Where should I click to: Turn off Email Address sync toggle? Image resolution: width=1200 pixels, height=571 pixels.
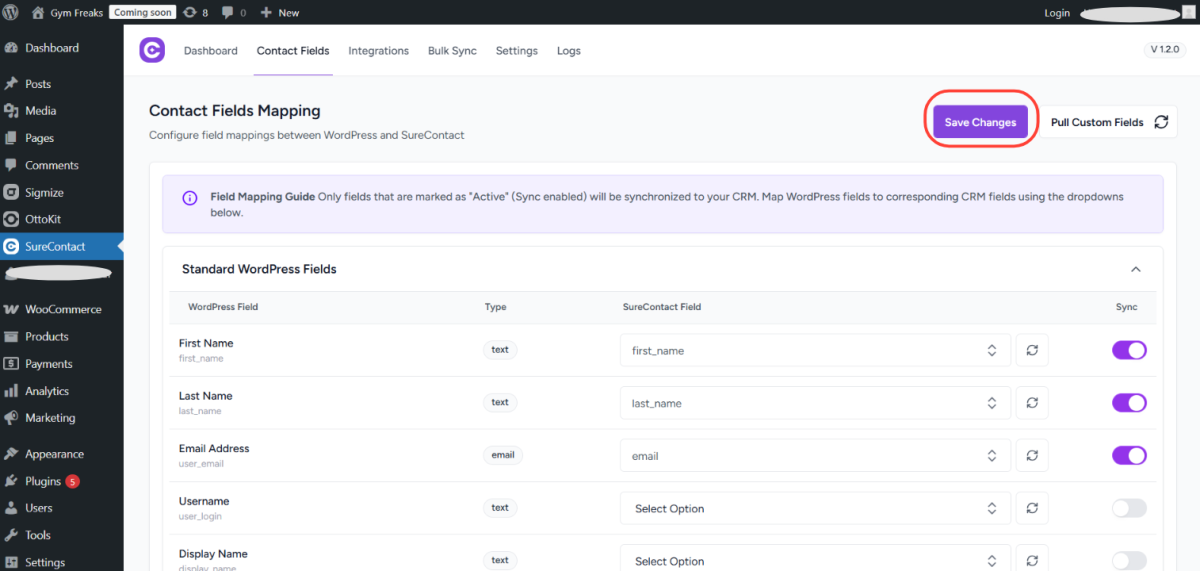pyautogui.click(x=1129, y=455)
